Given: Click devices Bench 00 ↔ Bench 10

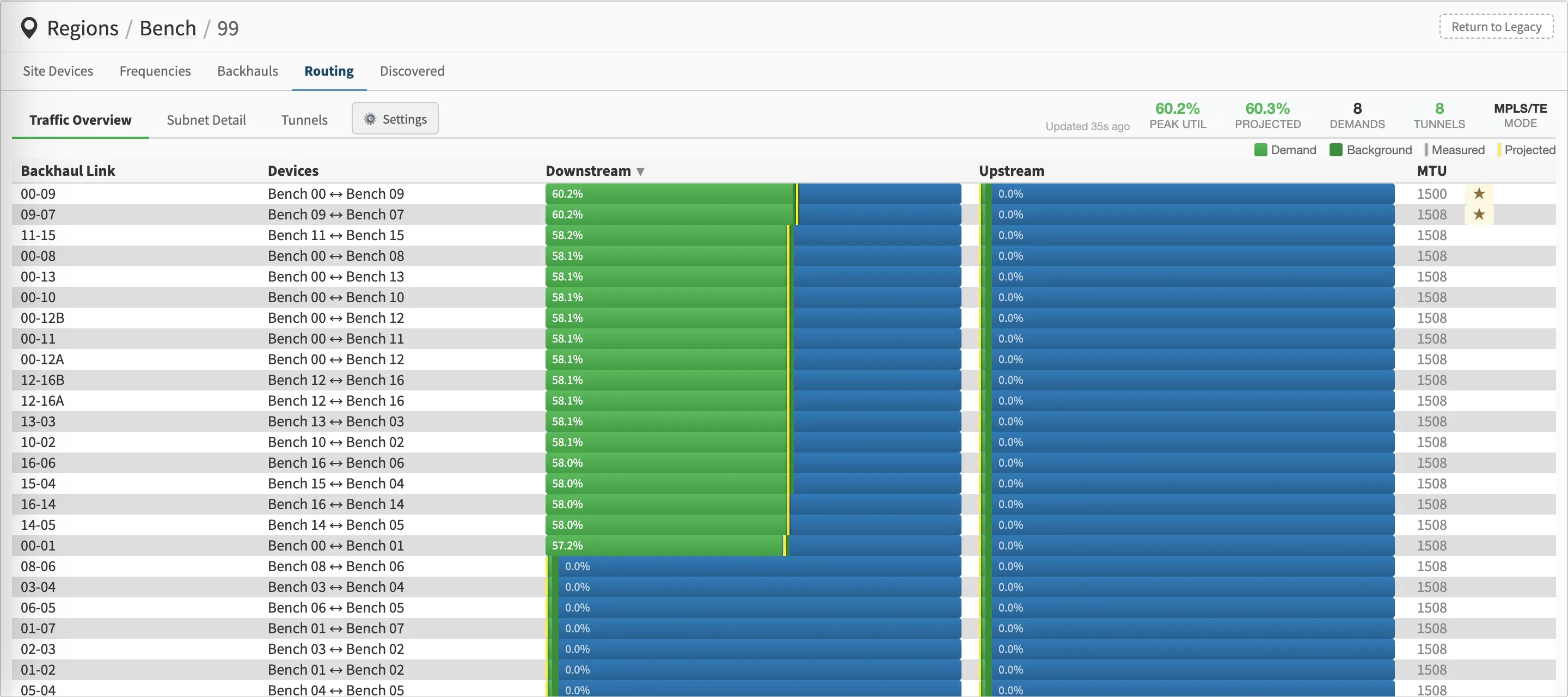Looking at the screenshot, I should point(335,297).
